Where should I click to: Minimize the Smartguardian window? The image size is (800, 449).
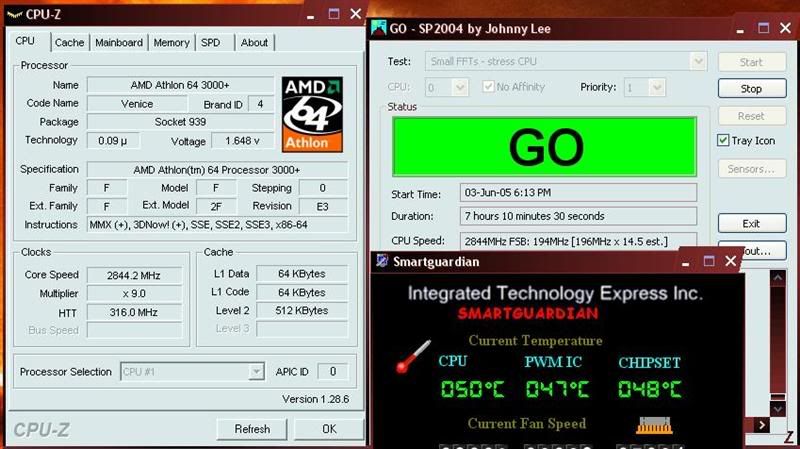coord(686,262)
